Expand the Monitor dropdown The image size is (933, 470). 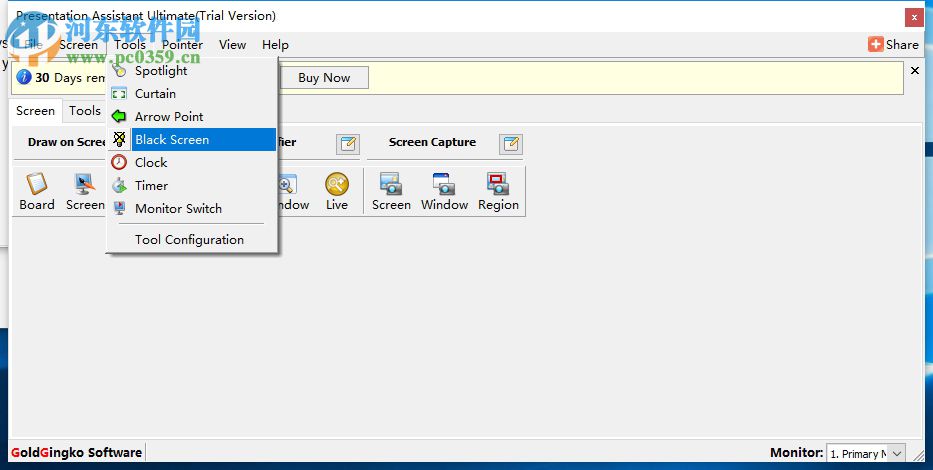[897, 453]
